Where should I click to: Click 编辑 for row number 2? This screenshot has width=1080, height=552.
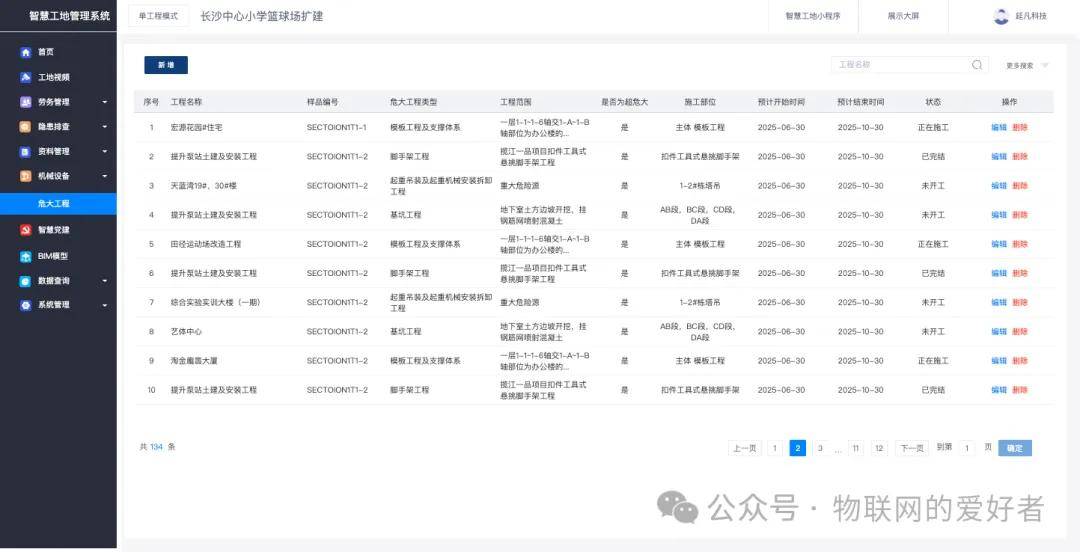point(999,156)
